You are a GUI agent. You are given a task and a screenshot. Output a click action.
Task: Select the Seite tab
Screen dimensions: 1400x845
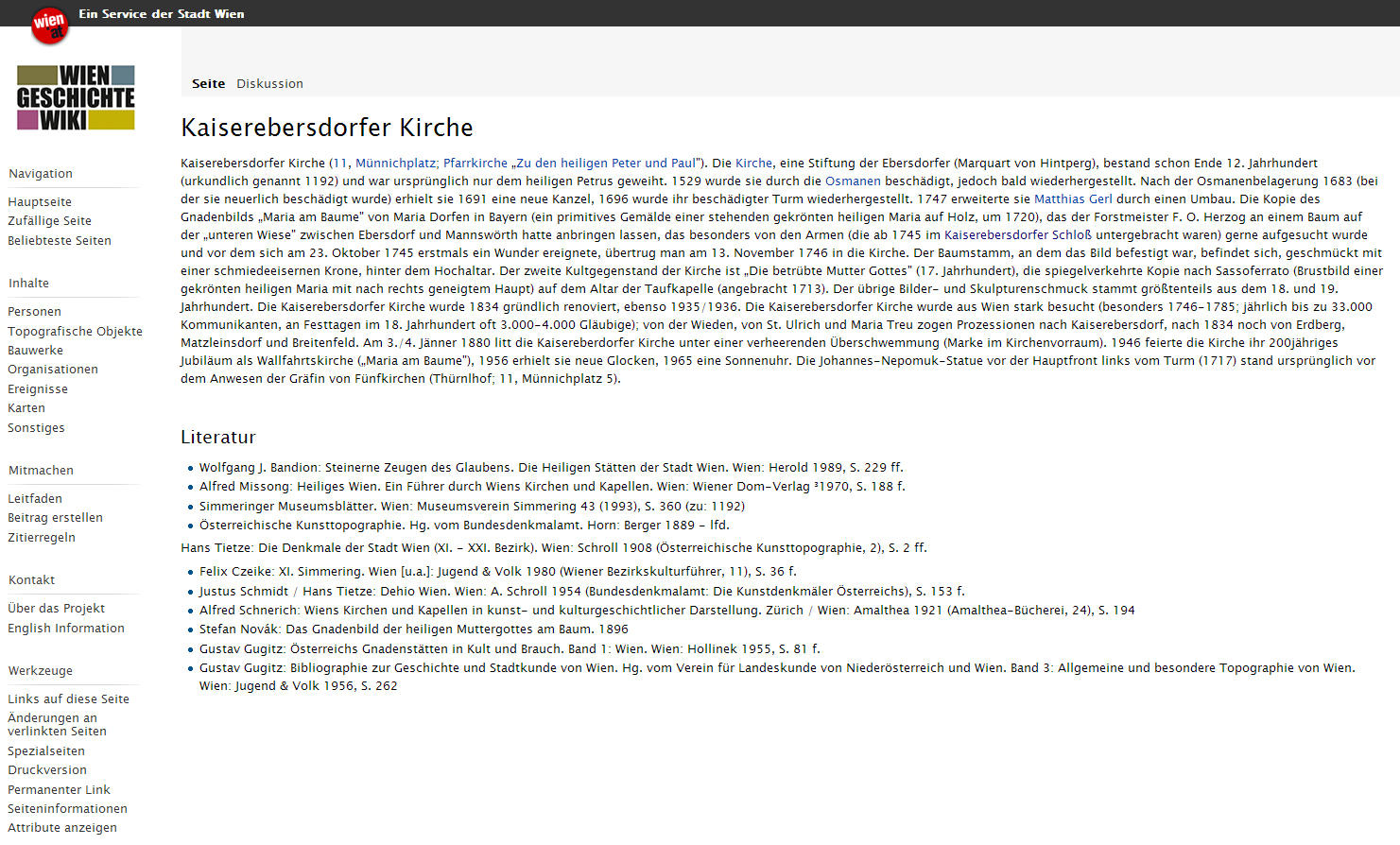(x=208, y=84)
